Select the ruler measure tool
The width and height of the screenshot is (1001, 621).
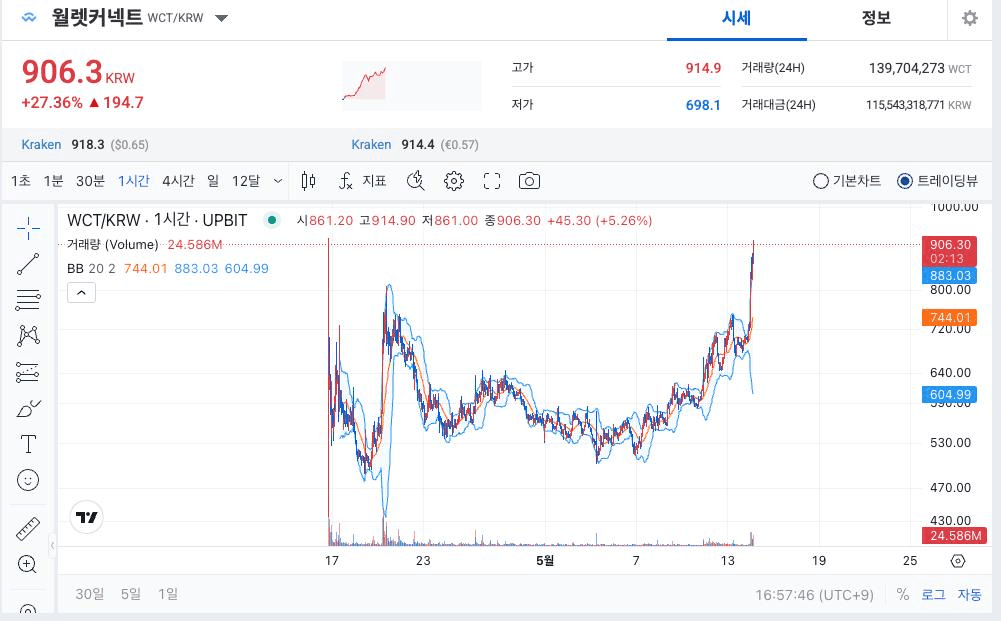point(28,528)
